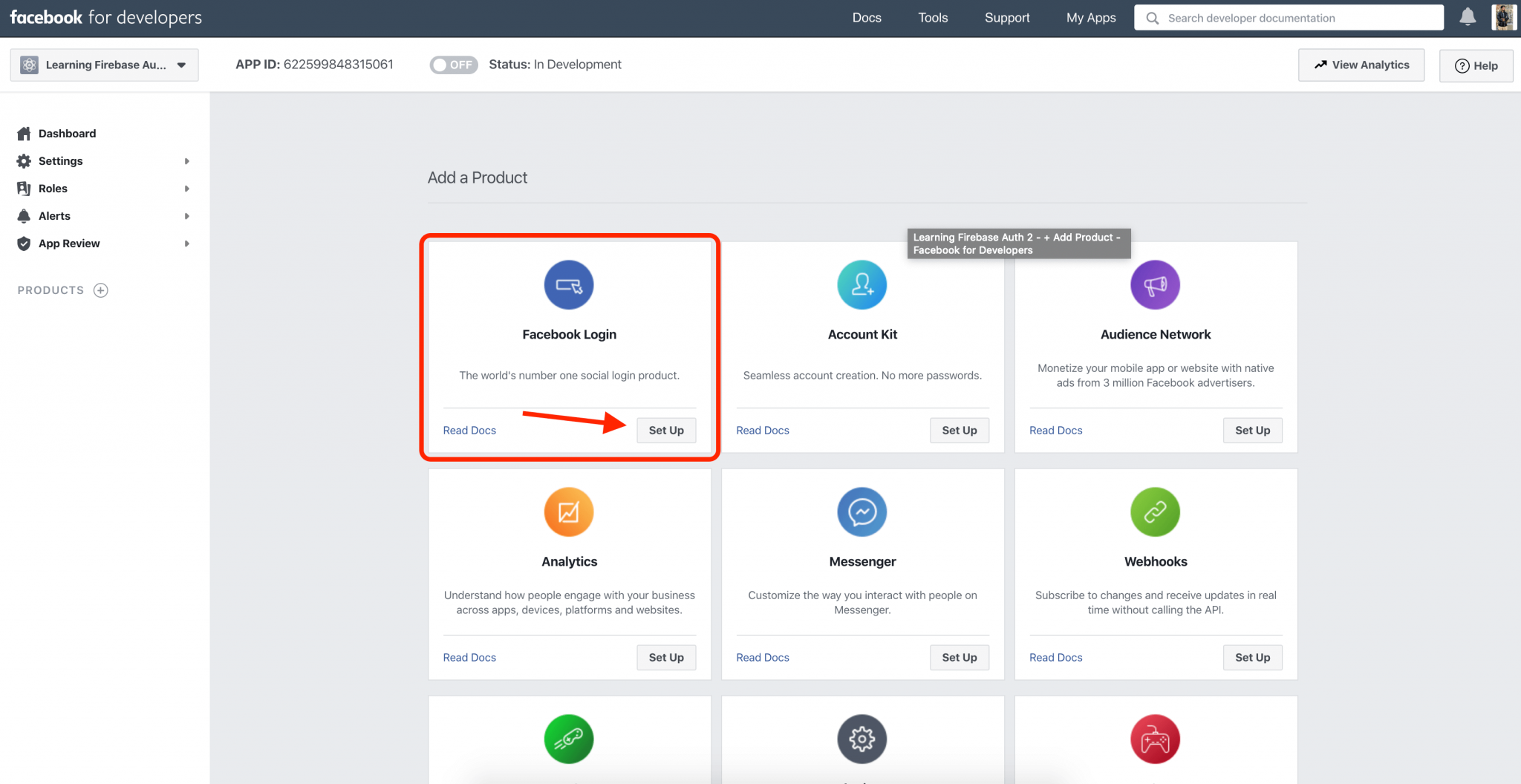Click the 'Add a Product' heading
1521x784 pixels.
click(478, 177)
